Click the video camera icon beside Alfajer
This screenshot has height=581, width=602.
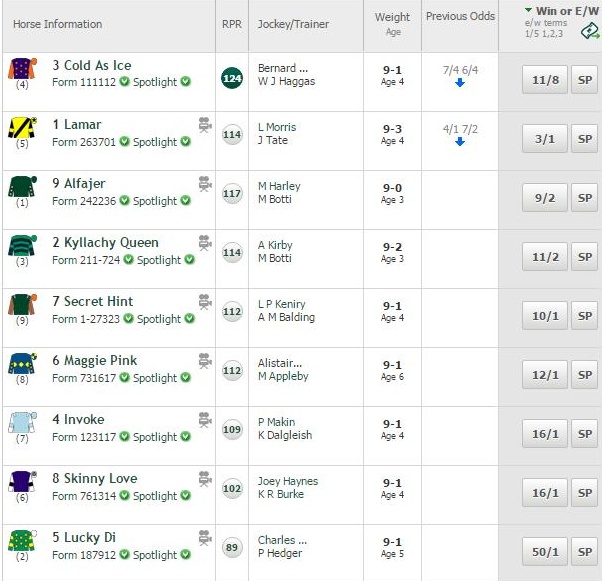[x=205, y=184]
